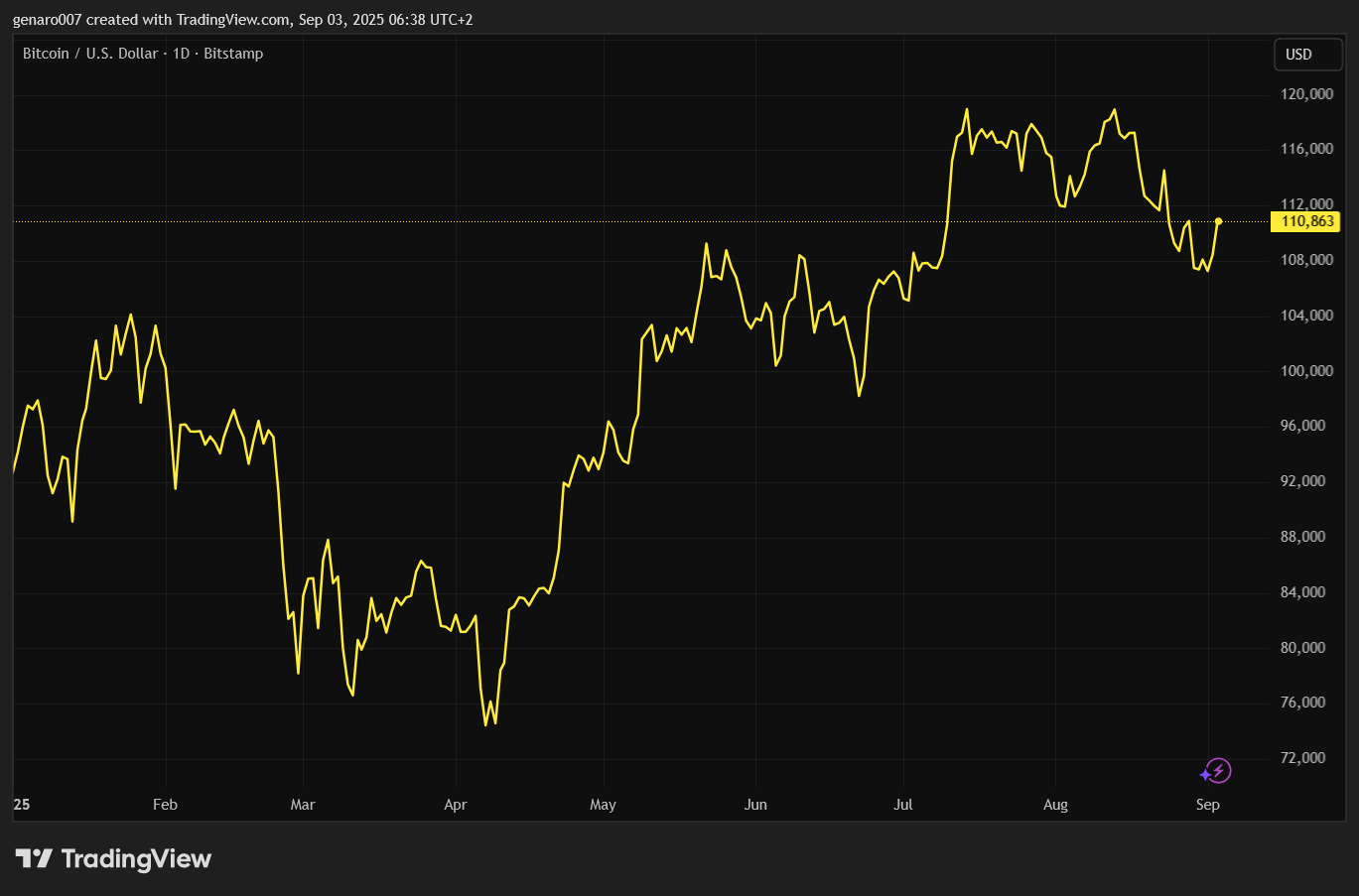Viewport: 1359px width, 896px height.
Task: Click the last price dot on the chart line
Action: pyautogui.click(x=1218, y=221)
